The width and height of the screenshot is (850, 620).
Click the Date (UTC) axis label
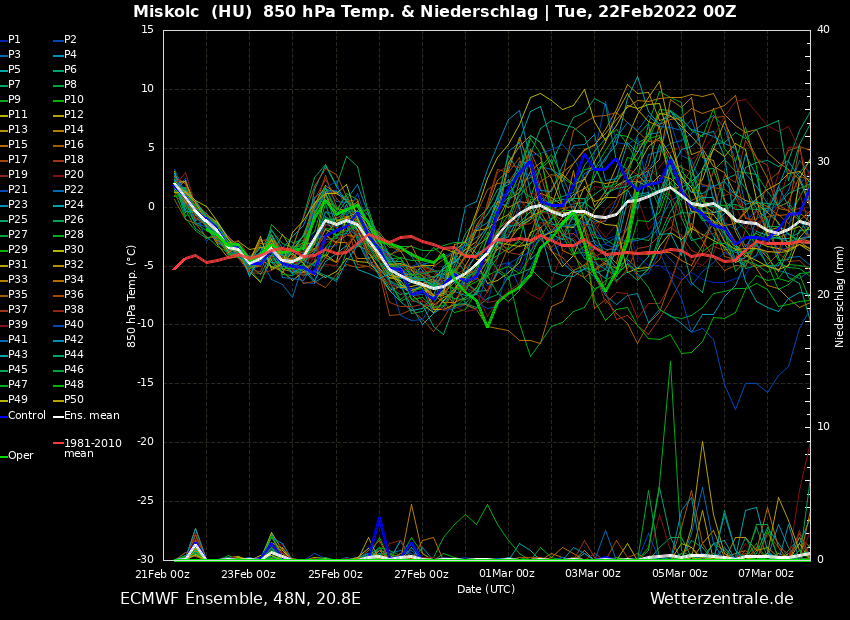[486, 589]
